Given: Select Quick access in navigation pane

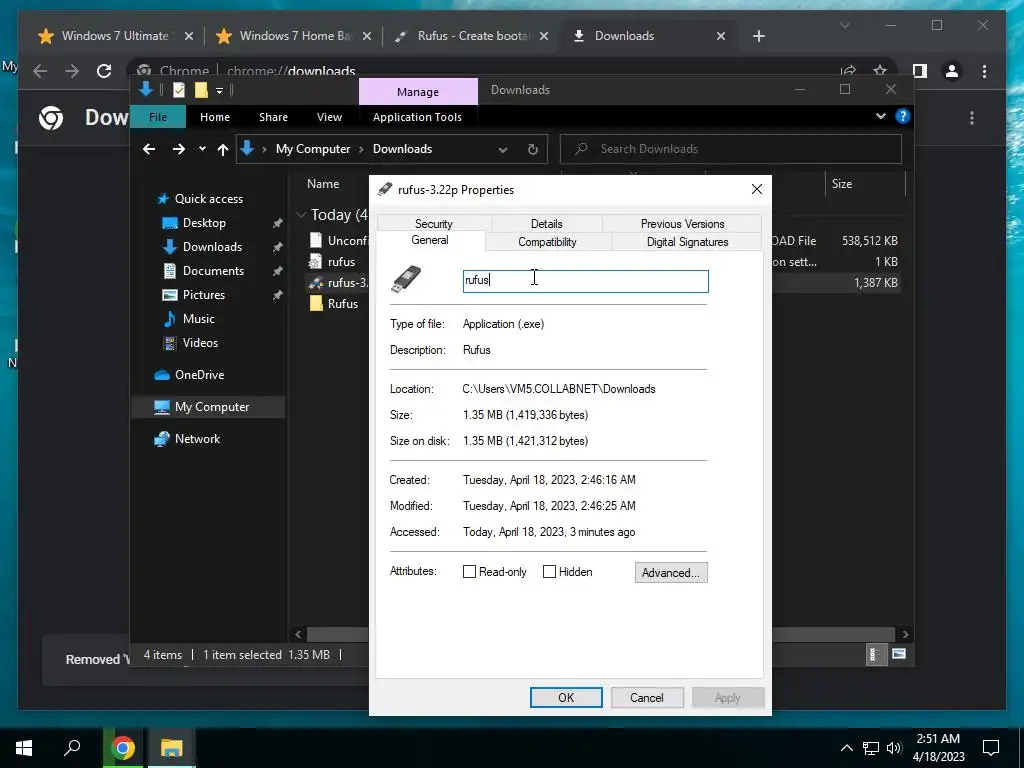Looking at the screenshot, I should tap(208, 199).
